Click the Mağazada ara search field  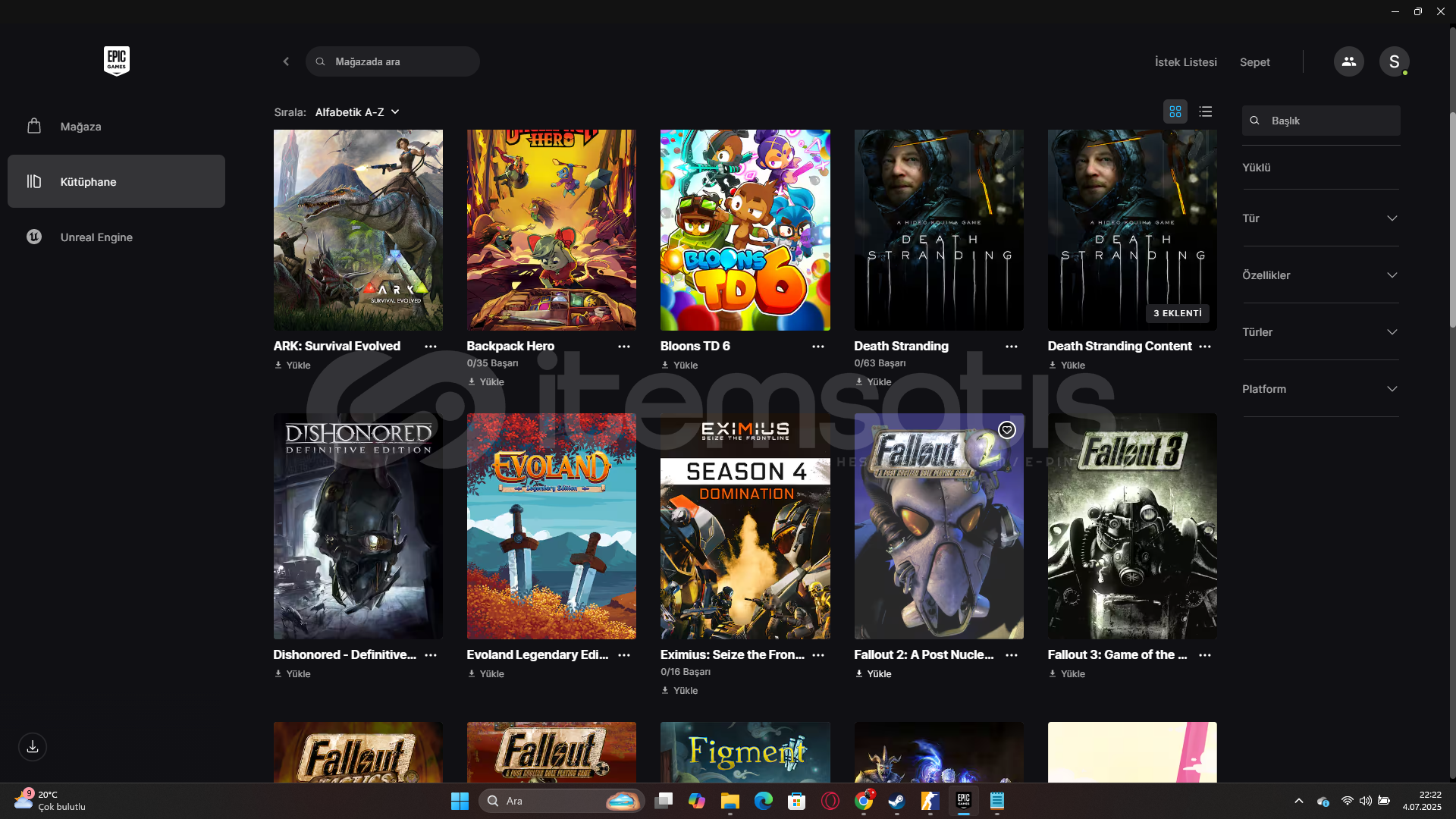click(393, 61)
